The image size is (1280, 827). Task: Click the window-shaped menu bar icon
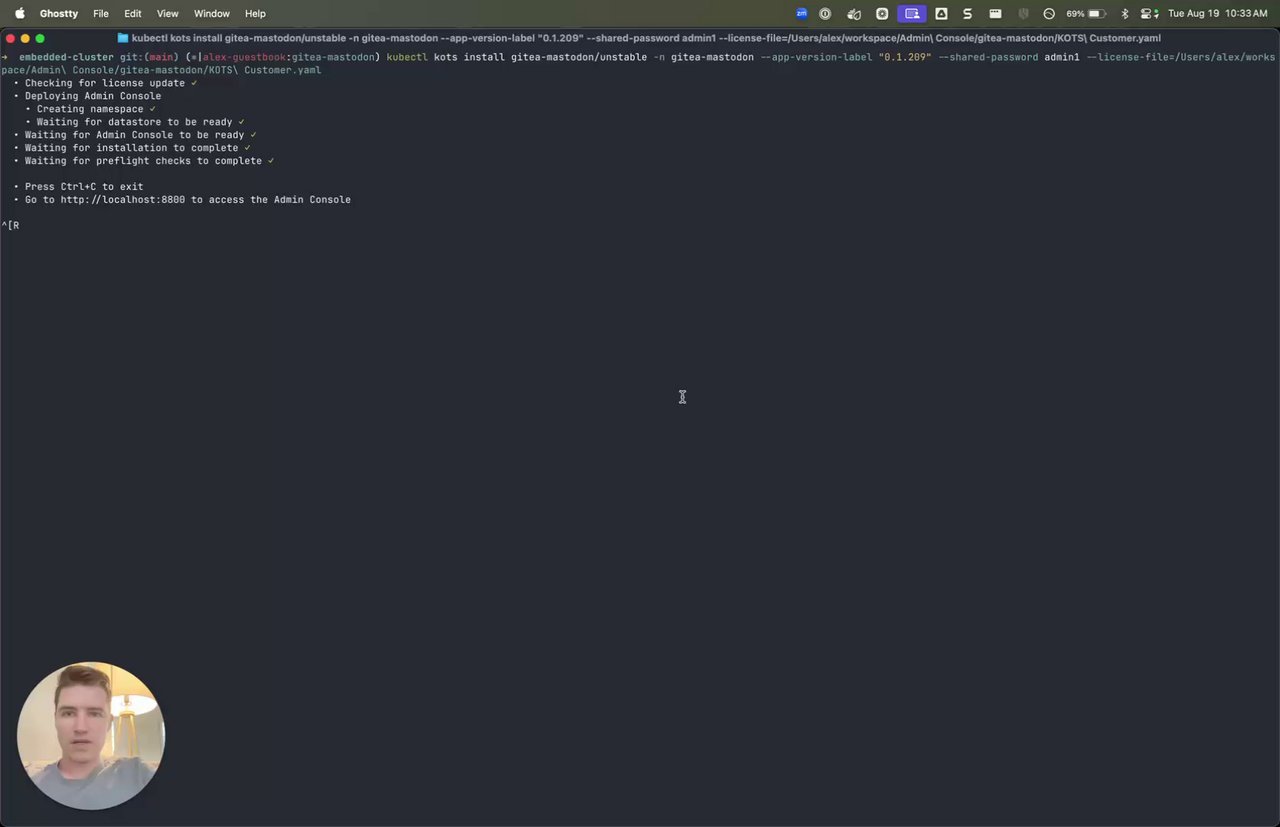coord(995,14)
